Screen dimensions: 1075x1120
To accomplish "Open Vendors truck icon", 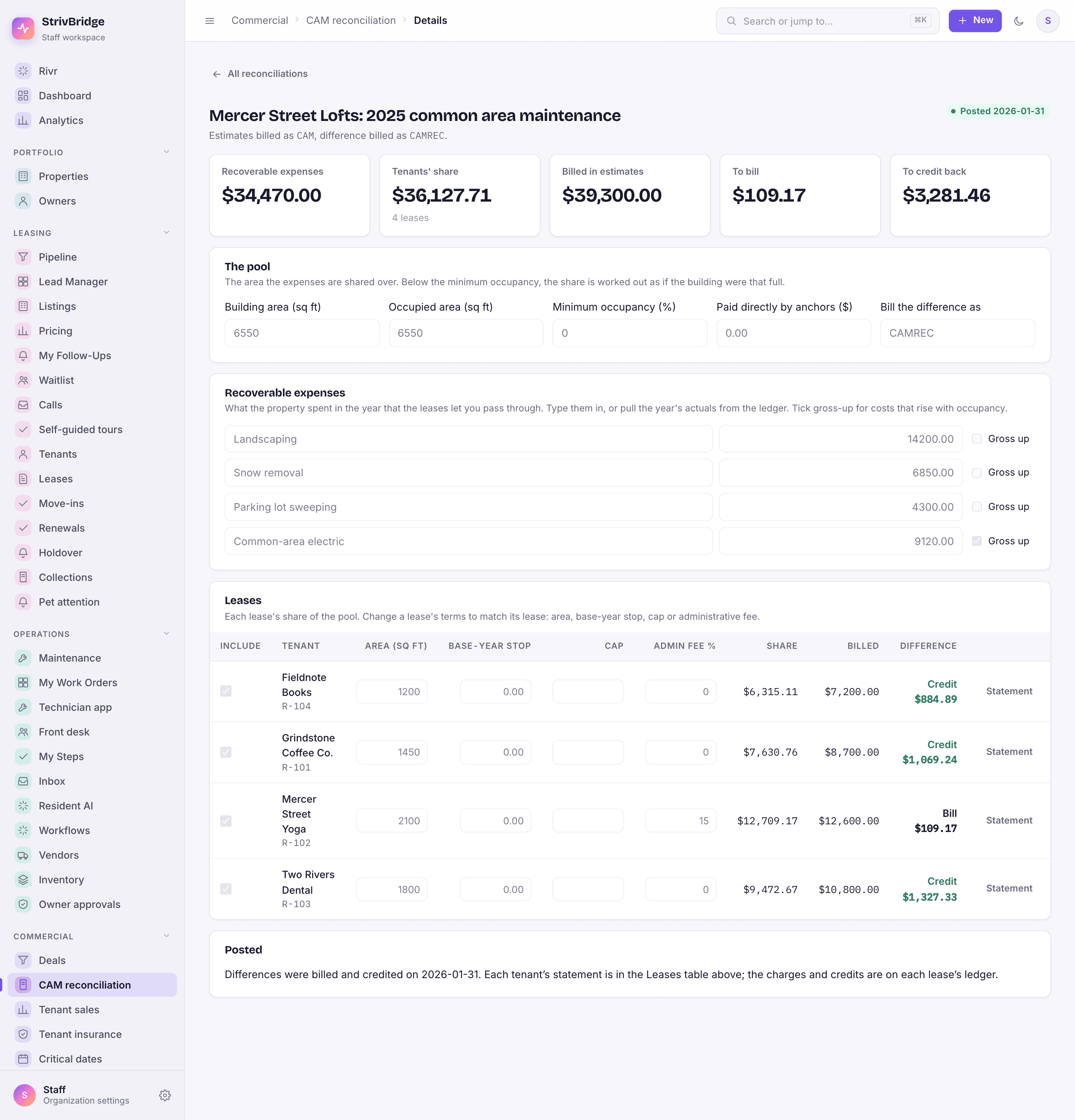I will click(23, 855).
